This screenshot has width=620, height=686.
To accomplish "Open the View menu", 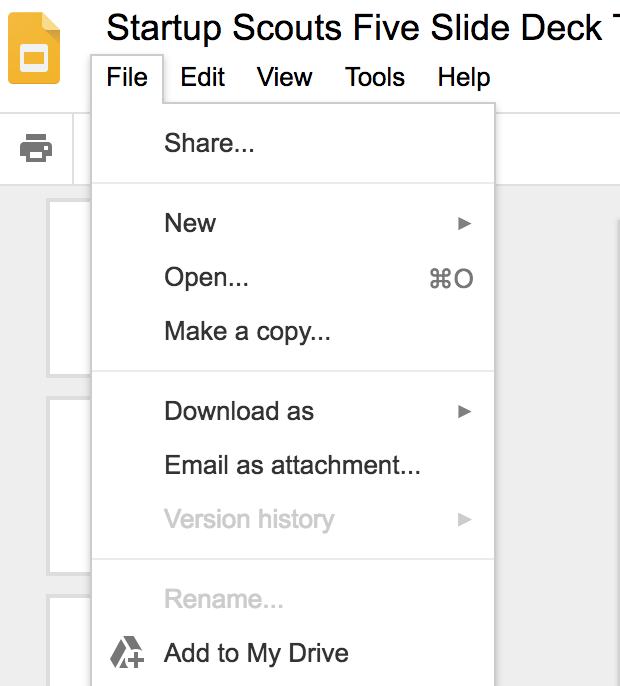I will [284, 78].
